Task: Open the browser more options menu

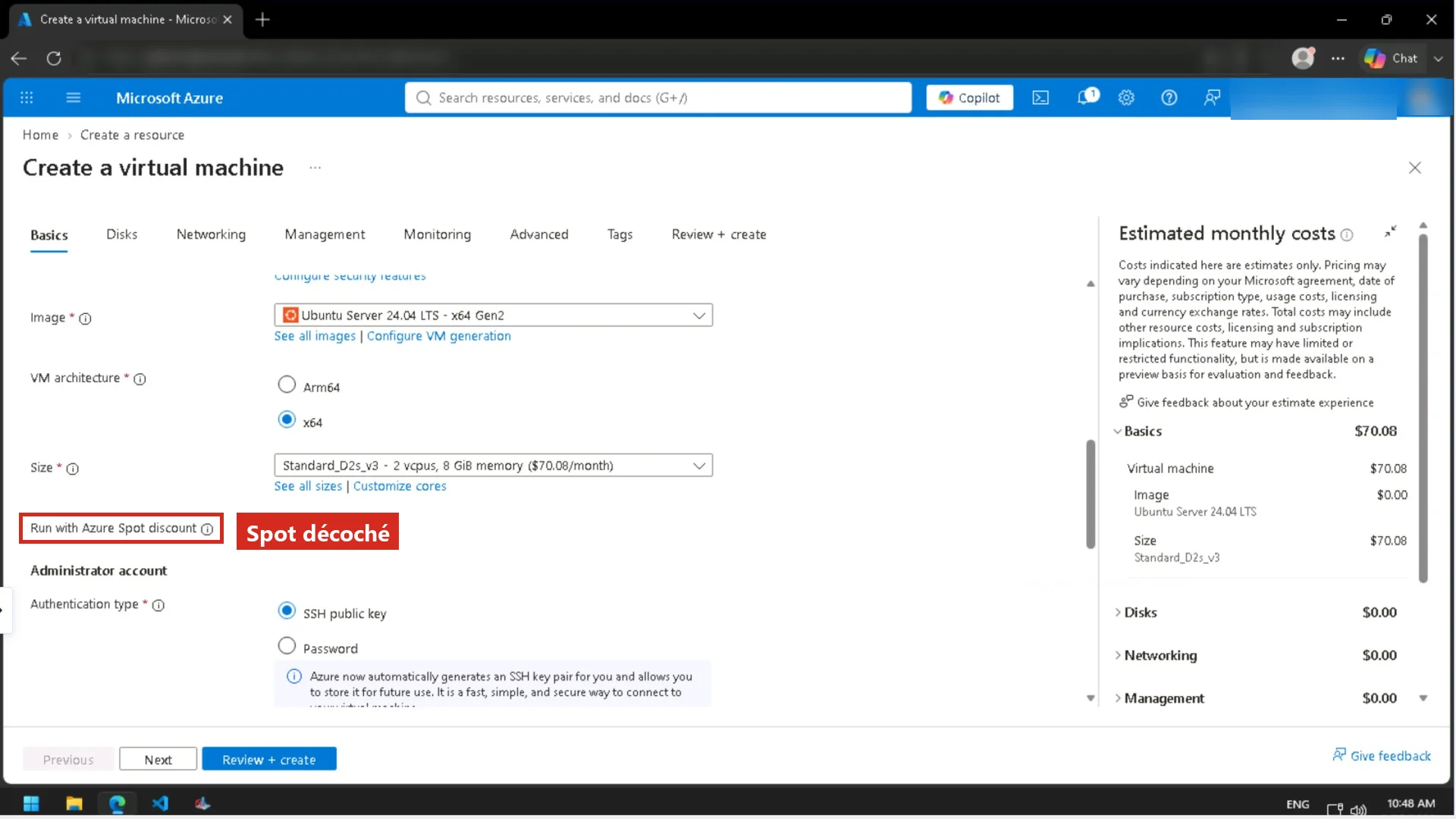Action: click(x=1338, y=58)
